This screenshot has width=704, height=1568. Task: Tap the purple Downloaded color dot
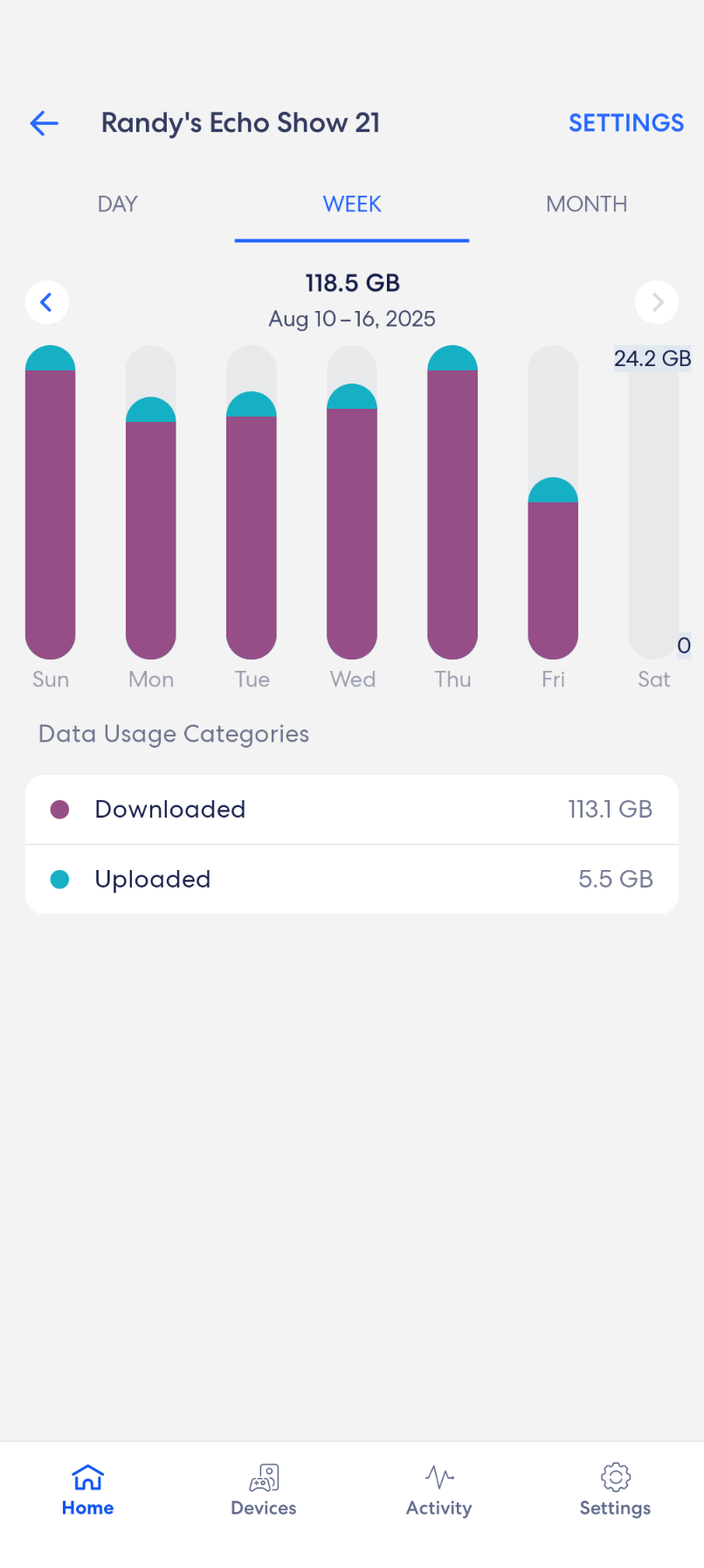(x=60, y=810)
